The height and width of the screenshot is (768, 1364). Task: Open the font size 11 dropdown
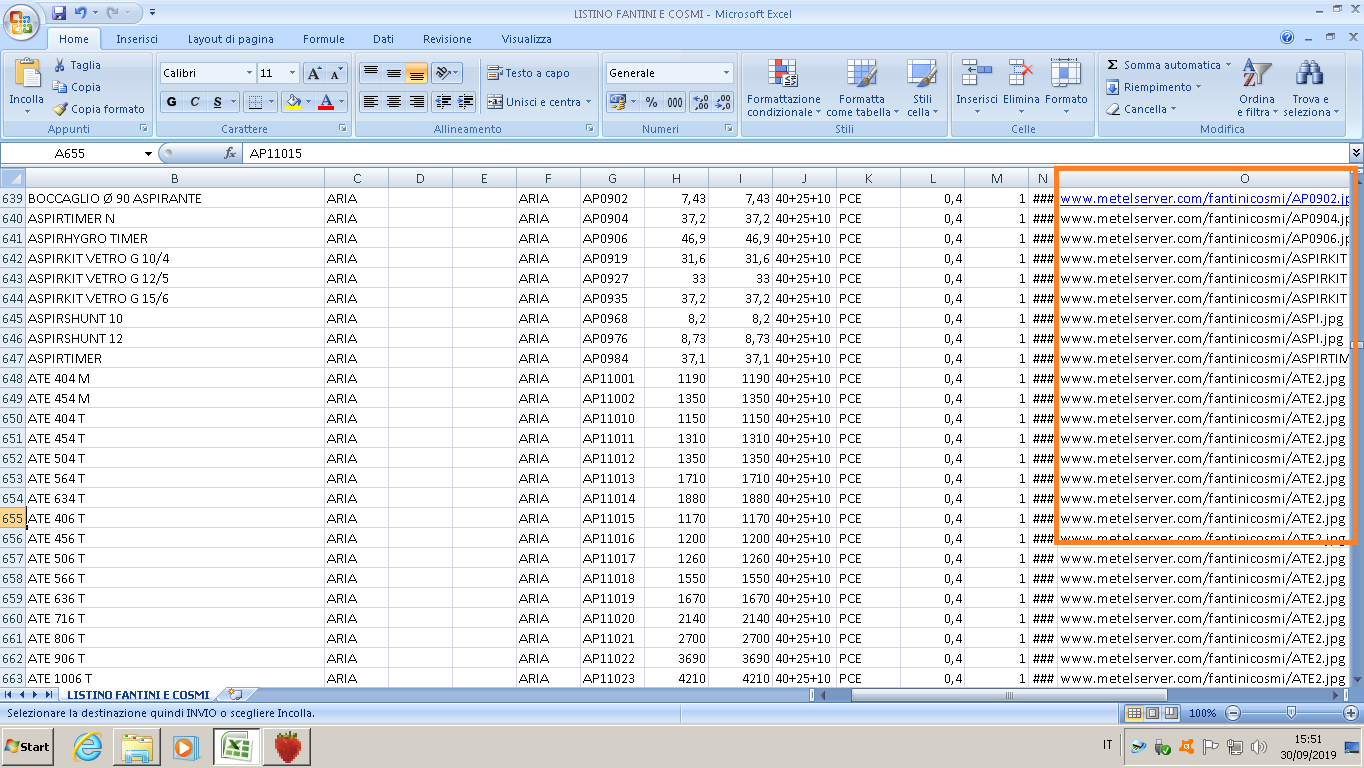pos(293,73)
